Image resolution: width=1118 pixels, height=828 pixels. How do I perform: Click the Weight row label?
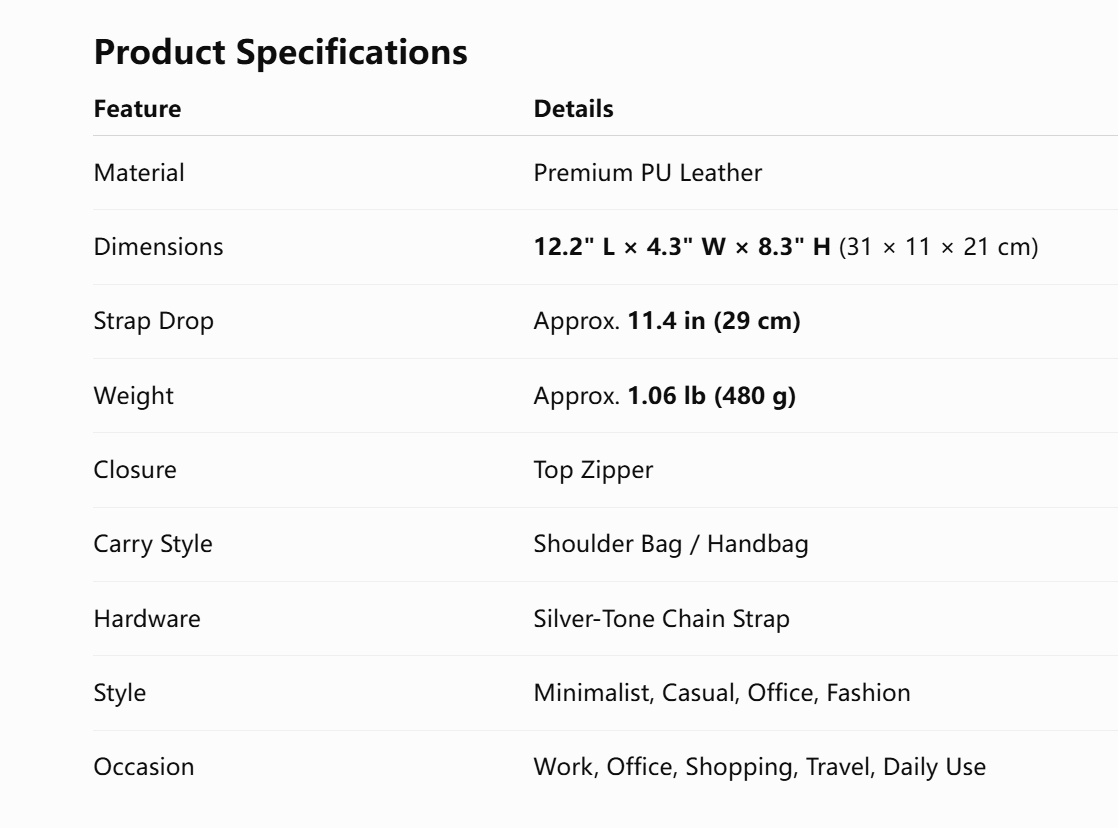[133, 396]
